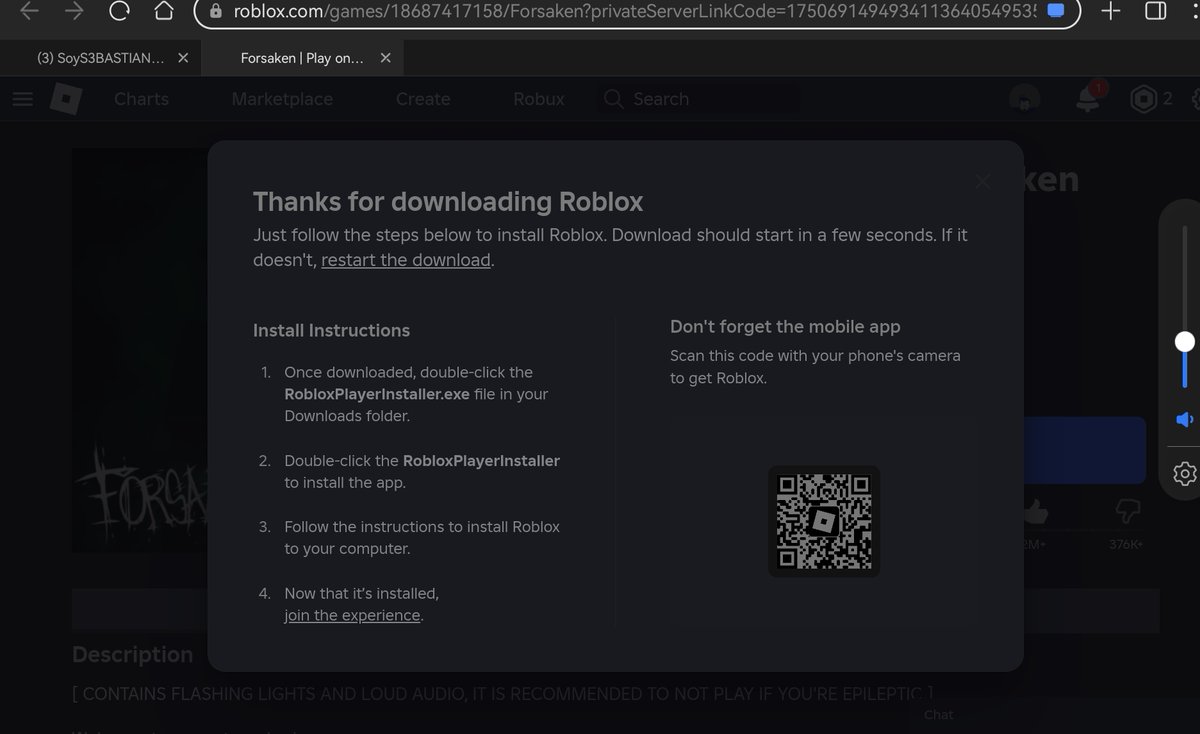The width and height of the screenshot is (1200, 734).
Task: Click the thumbs down dislike icon
Action: point(1127,513)
